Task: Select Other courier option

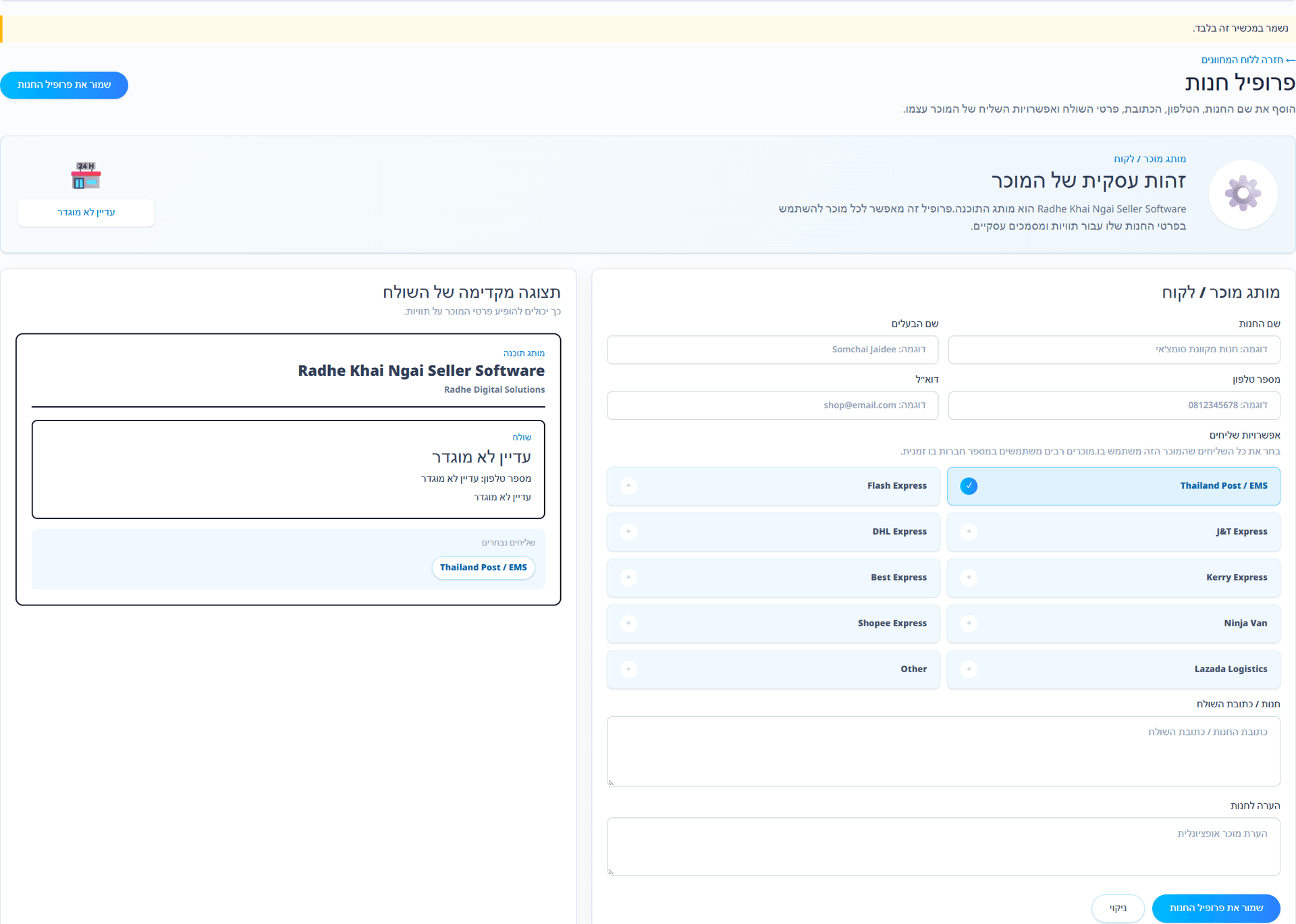Action: click(773, 670)
